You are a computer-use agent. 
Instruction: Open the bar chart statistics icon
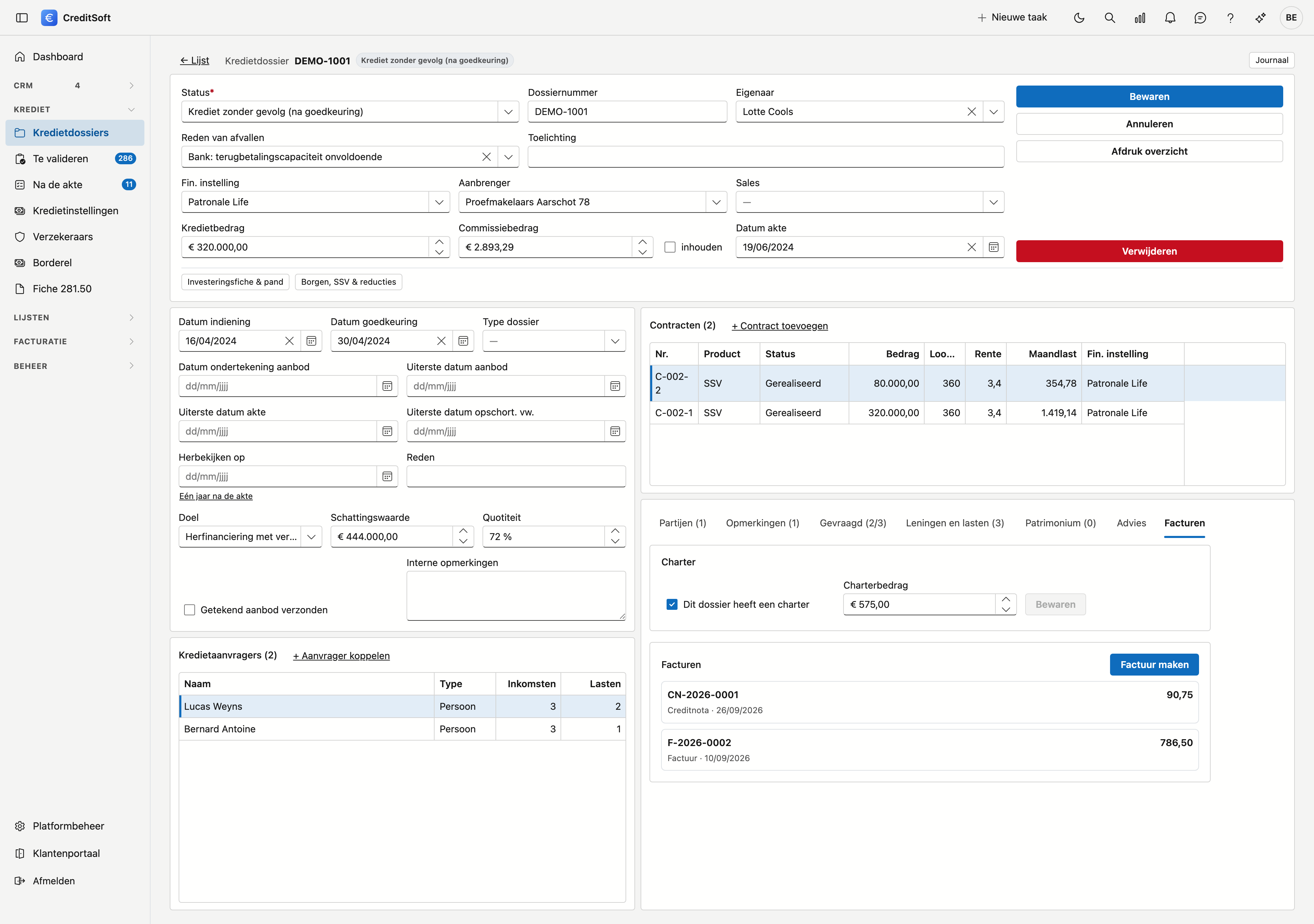tap(1139, 18)
